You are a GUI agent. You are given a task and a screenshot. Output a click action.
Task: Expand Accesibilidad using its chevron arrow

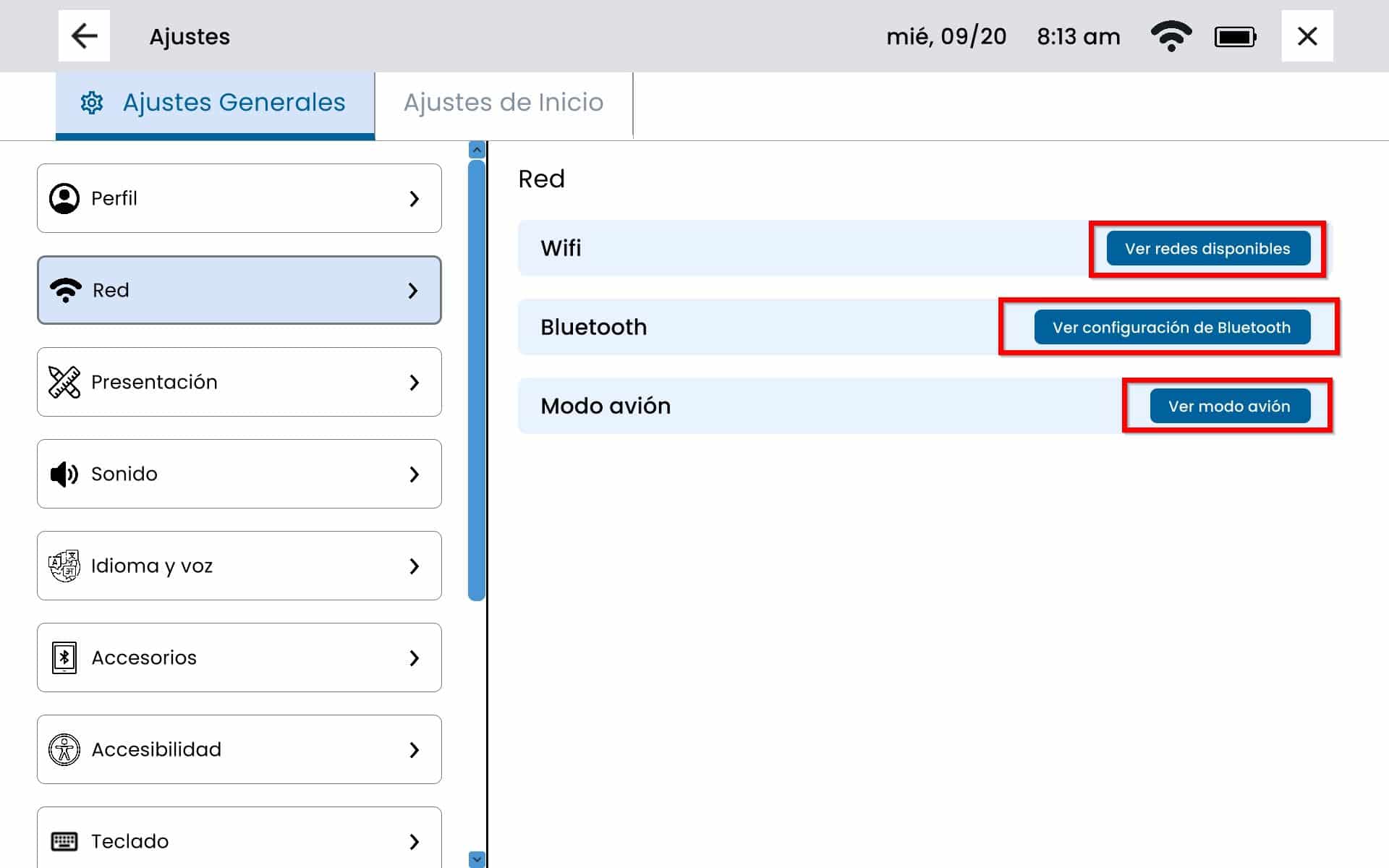tap(414, 749)
